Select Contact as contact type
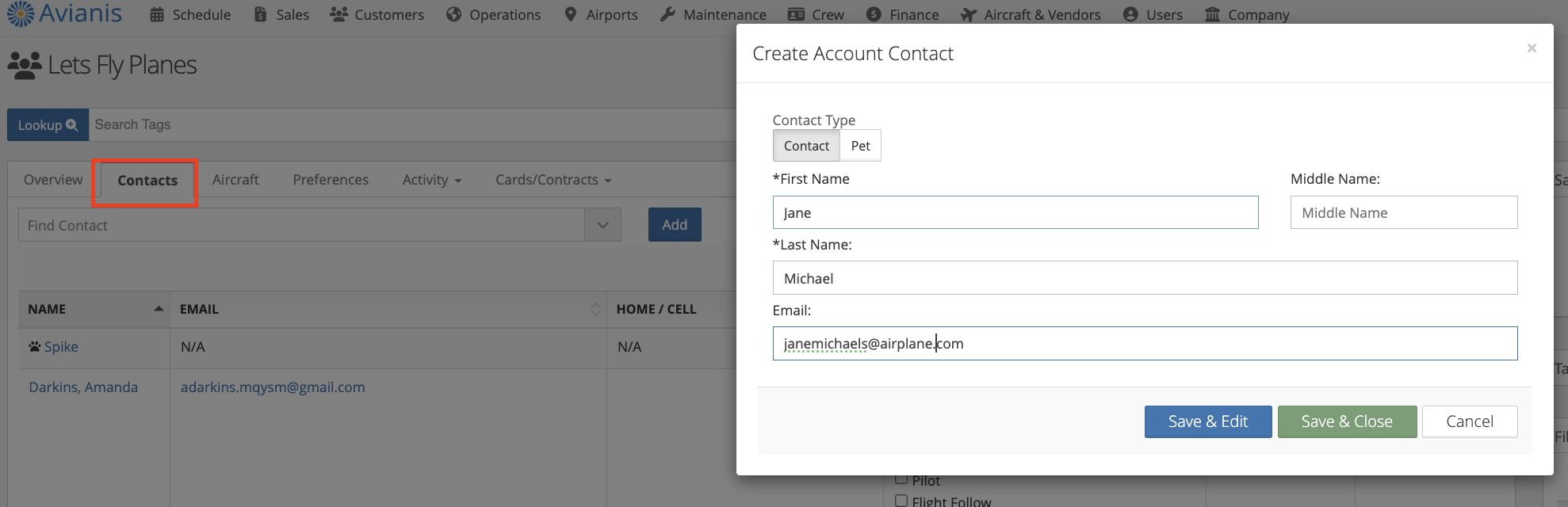The width and height of the screenshot is (1568, 507). pyautogui.click(x=806, y=146)
